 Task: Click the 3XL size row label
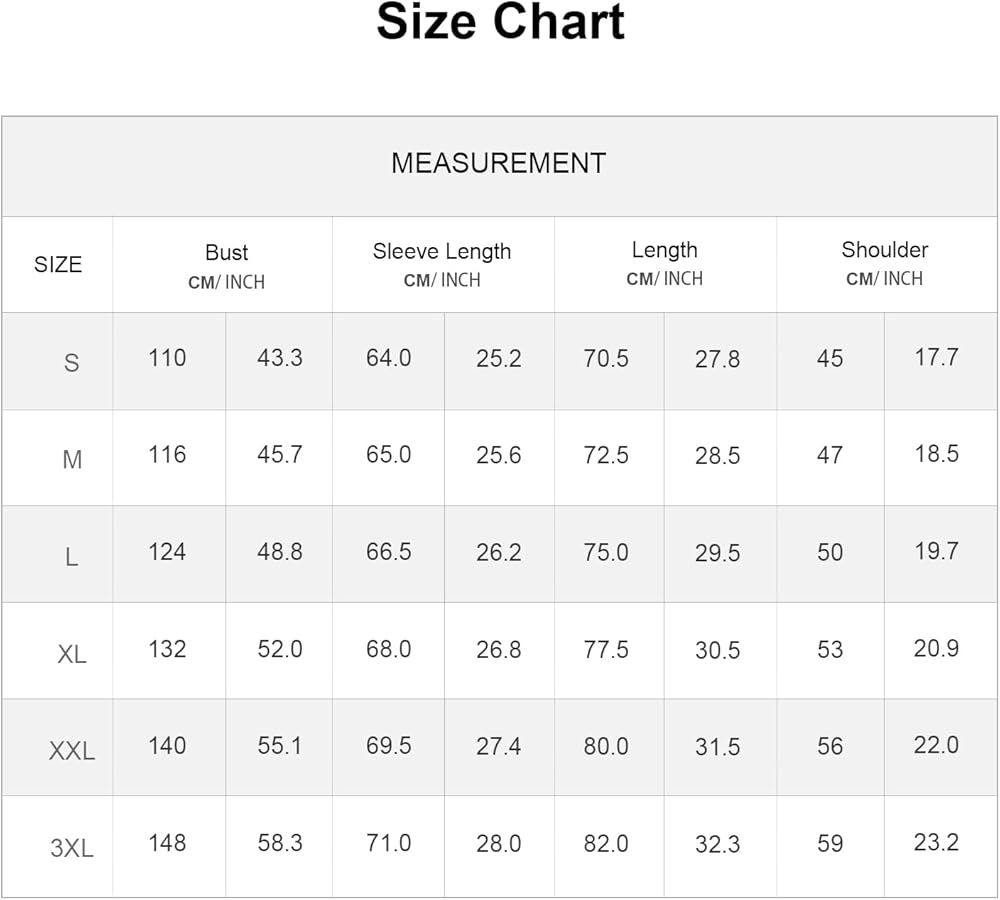[72, 849]
